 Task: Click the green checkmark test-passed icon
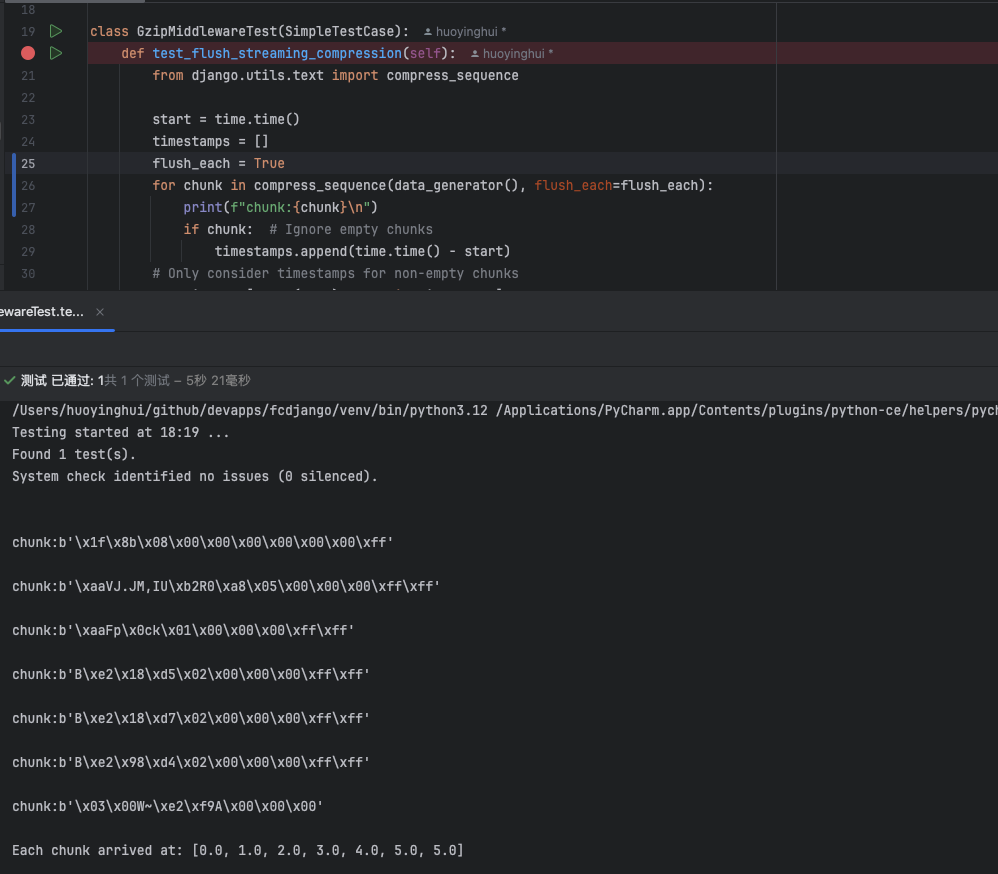[9, 381]
